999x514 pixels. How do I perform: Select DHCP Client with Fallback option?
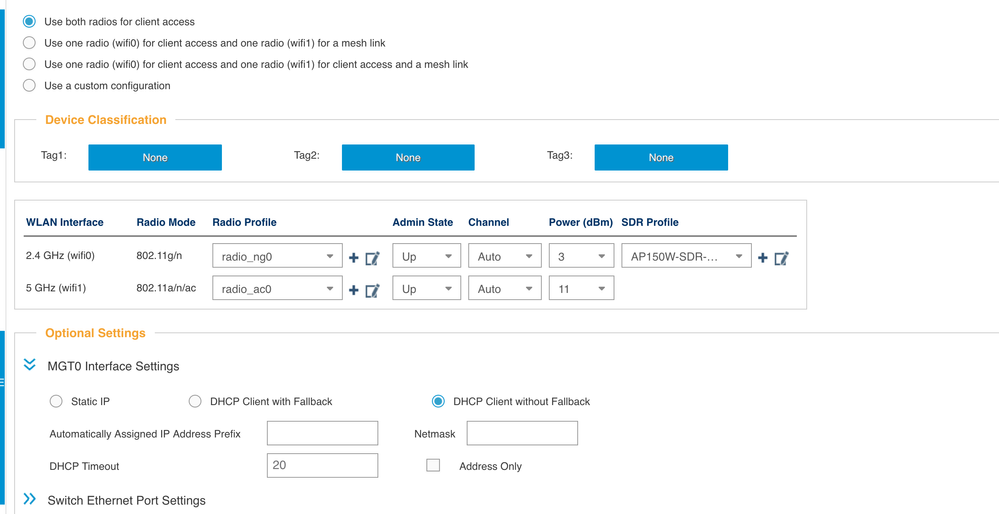click(195, 402)
